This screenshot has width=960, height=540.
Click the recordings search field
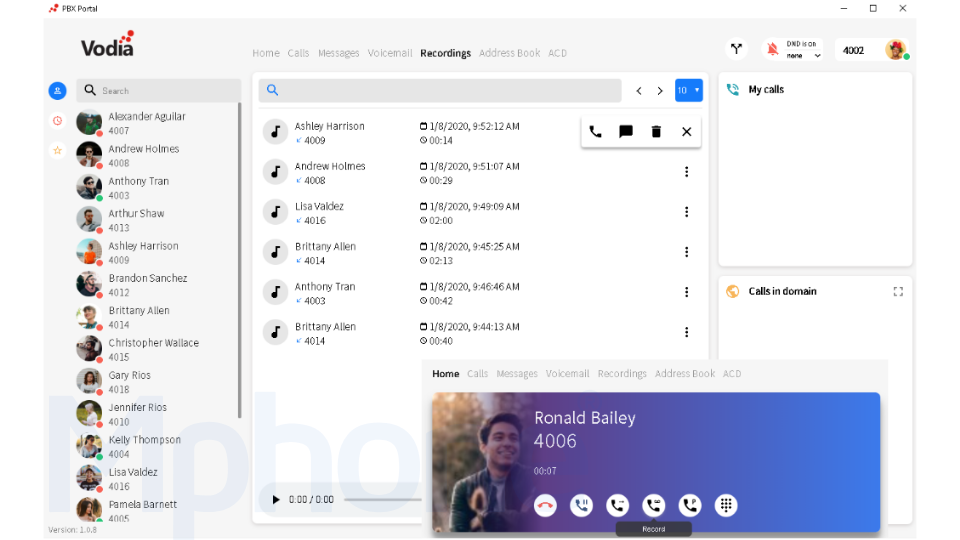(x=440, y=90)
